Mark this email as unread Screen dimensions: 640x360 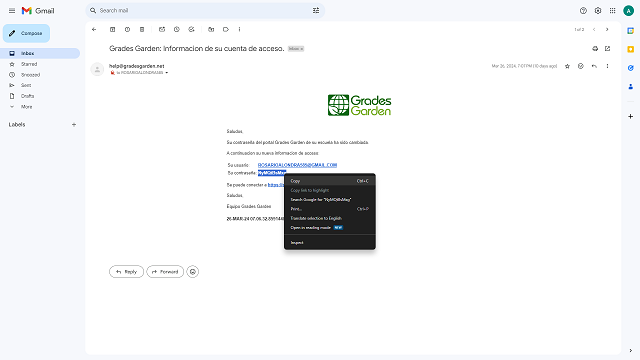tap(162, 29)
